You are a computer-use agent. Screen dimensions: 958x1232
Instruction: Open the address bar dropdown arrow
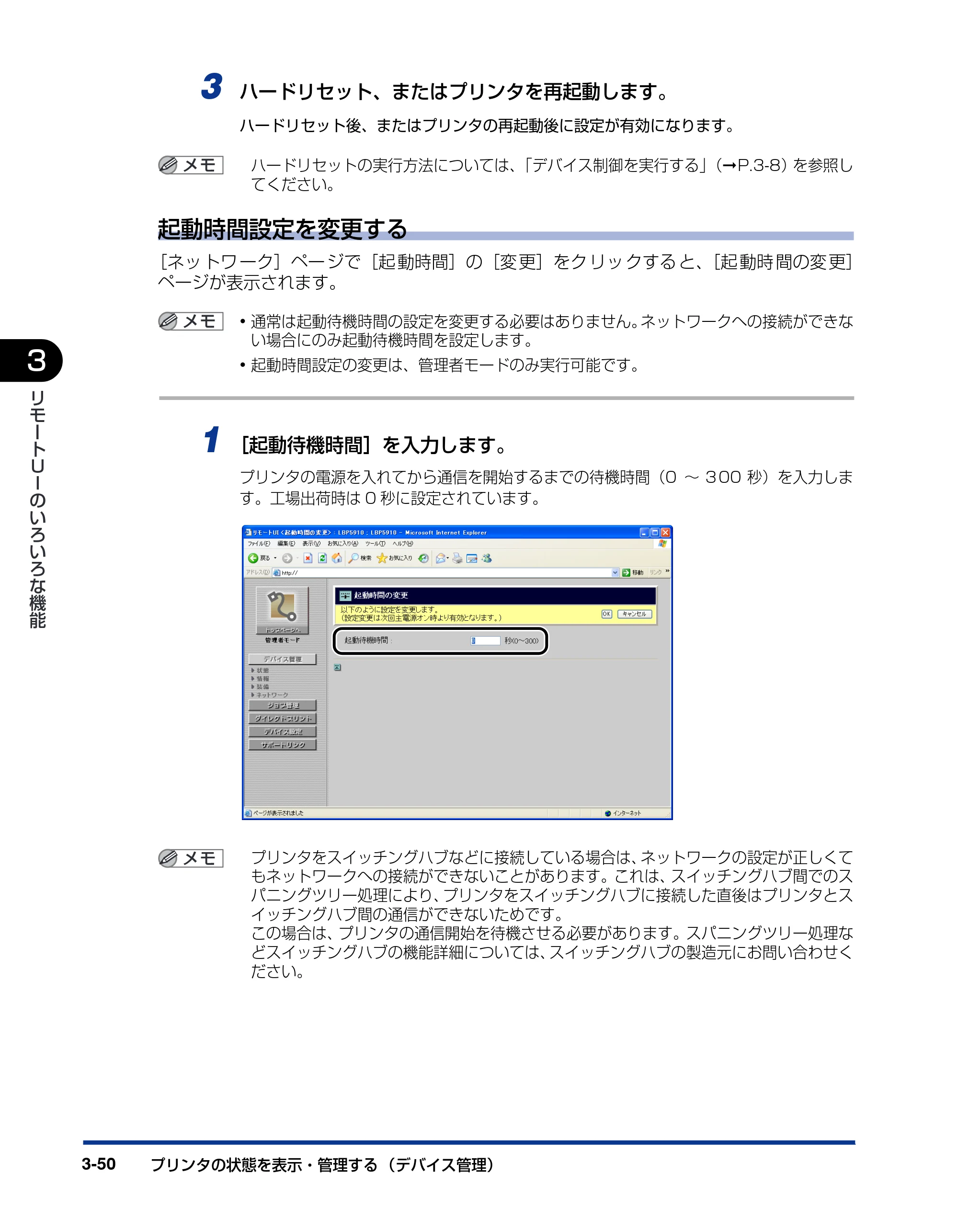pyautogui.click(x=615, y=572)
